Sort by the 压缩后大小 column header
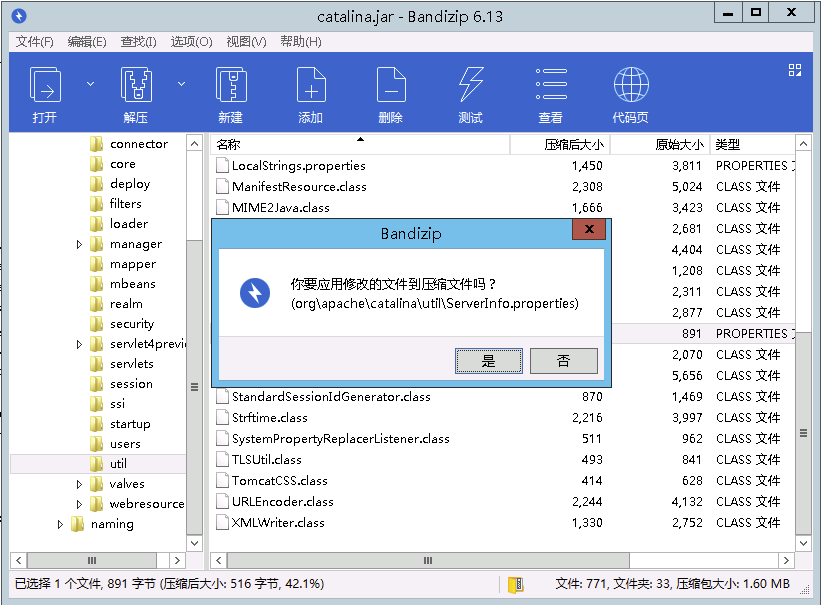Image resolution: width=822 pixels, height=605 pixels. point(560,144)
